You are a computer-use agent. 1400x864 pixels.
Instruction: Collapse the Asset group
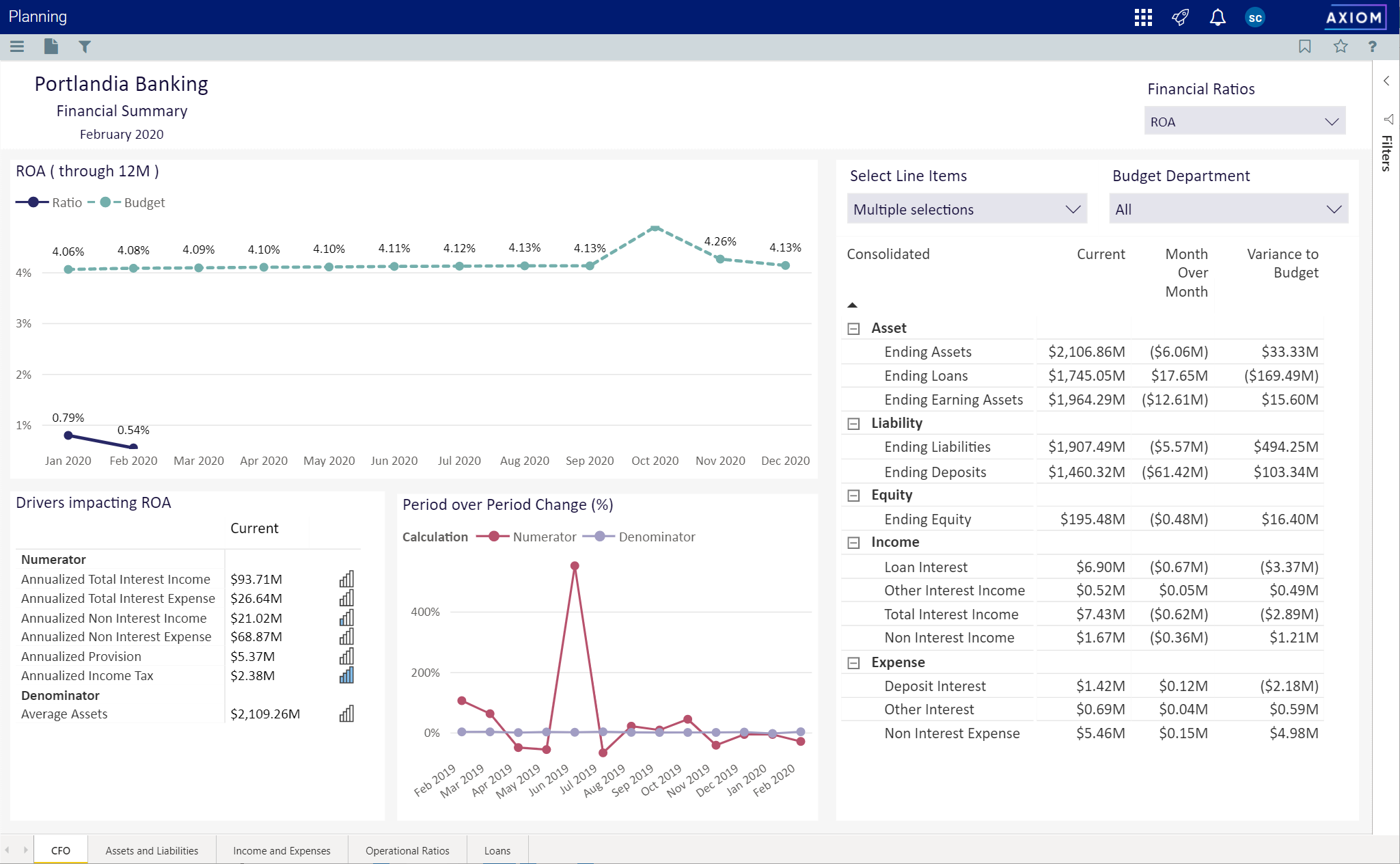[x=853, y=329]
